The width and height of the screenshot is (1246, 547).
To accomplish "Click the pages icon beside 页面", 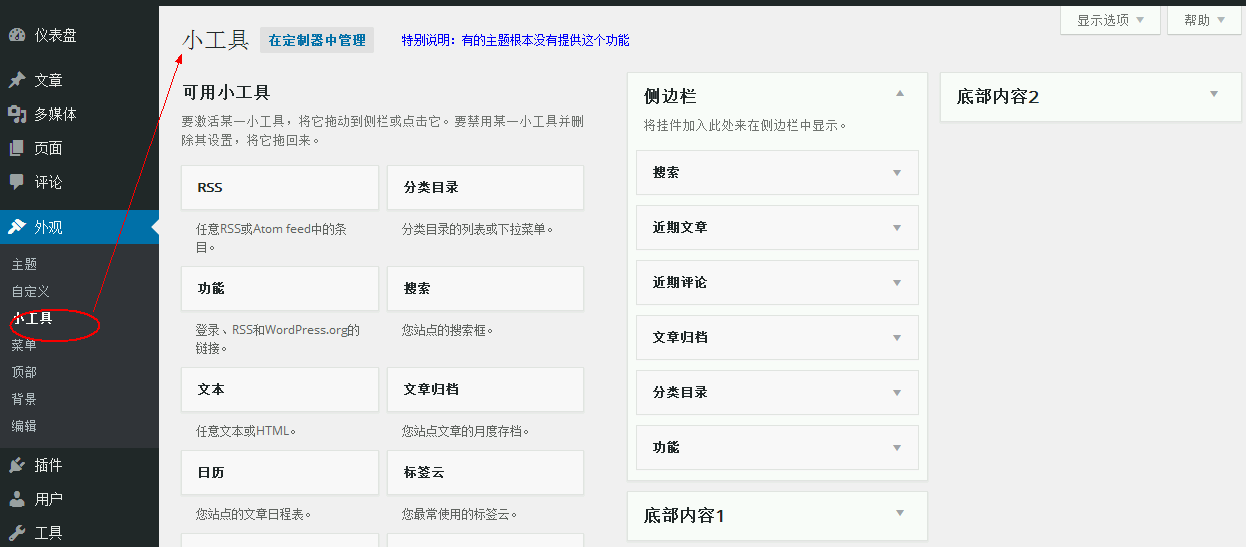I will click(x=17, y=148).
